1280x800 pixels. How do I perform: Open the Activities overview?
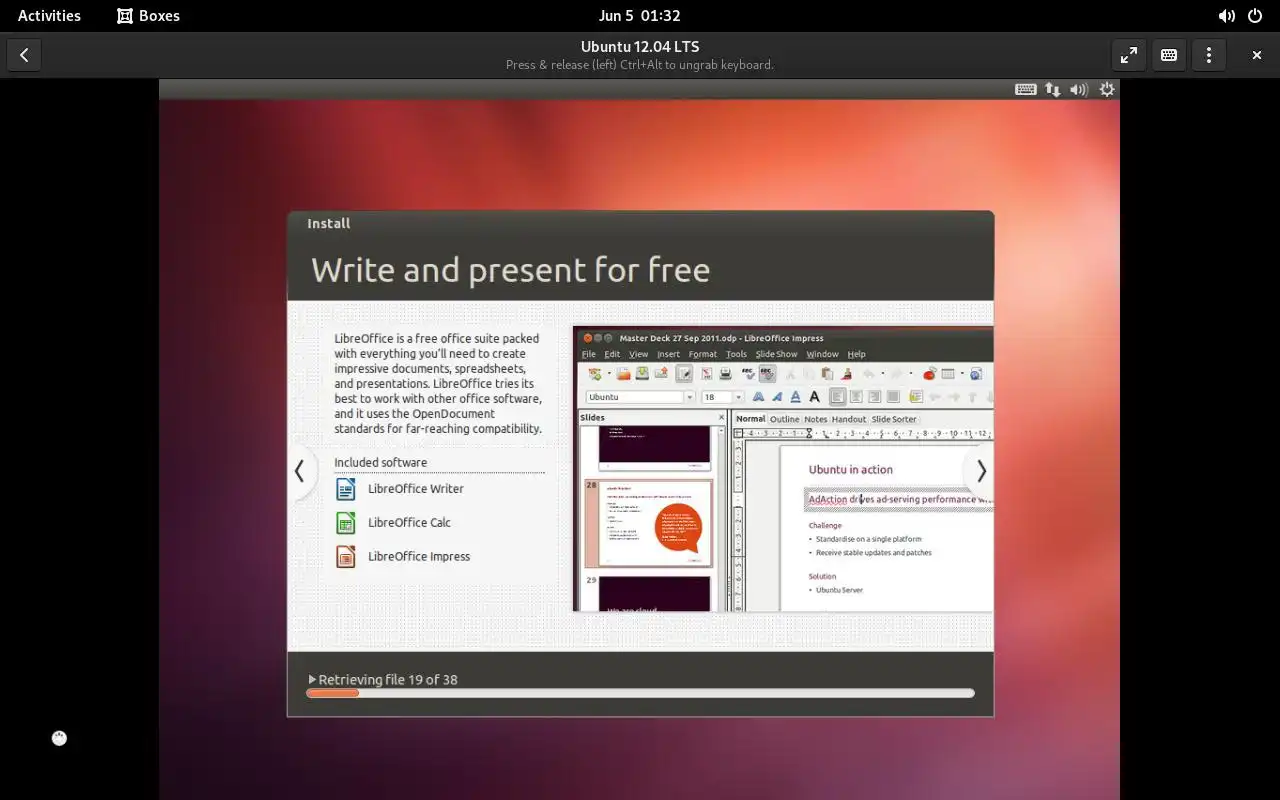(49, 16)
